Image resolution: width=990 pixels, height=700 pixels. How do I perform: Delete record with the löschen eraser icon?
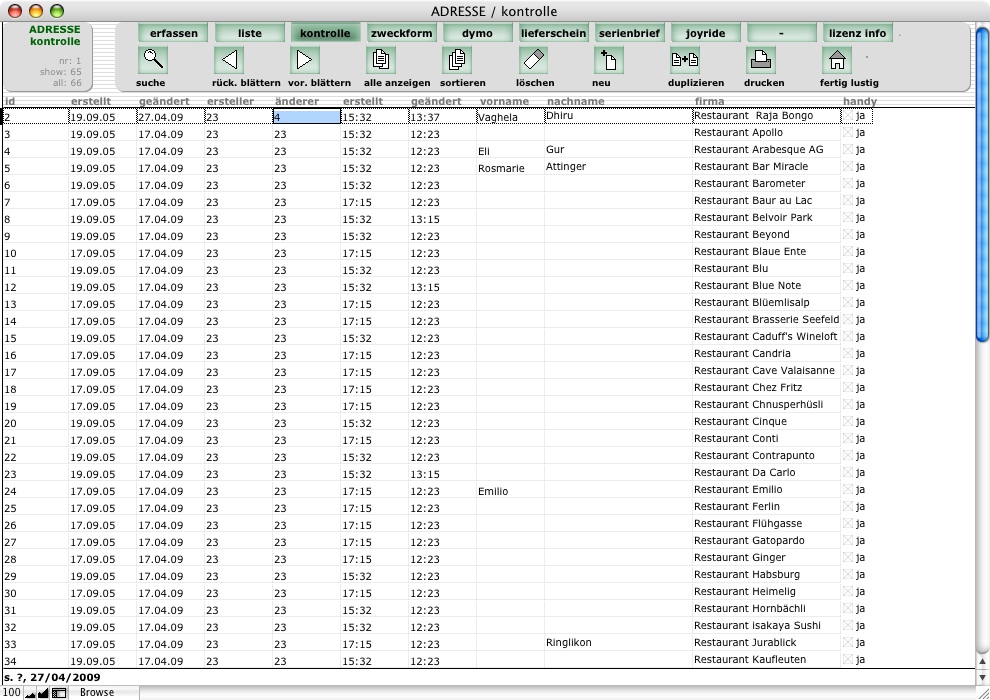pos(534,61)
